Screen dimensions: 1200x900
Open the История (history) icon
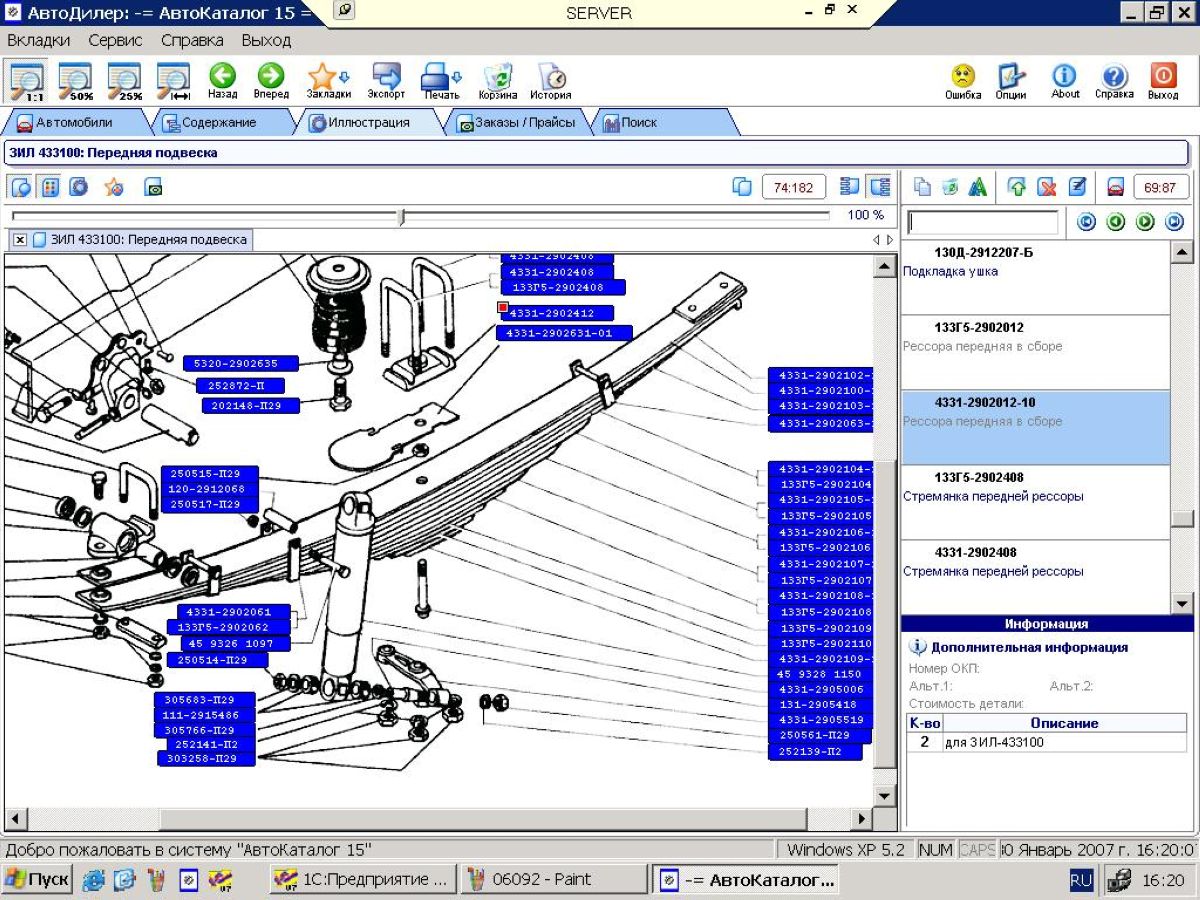(550, 79)
